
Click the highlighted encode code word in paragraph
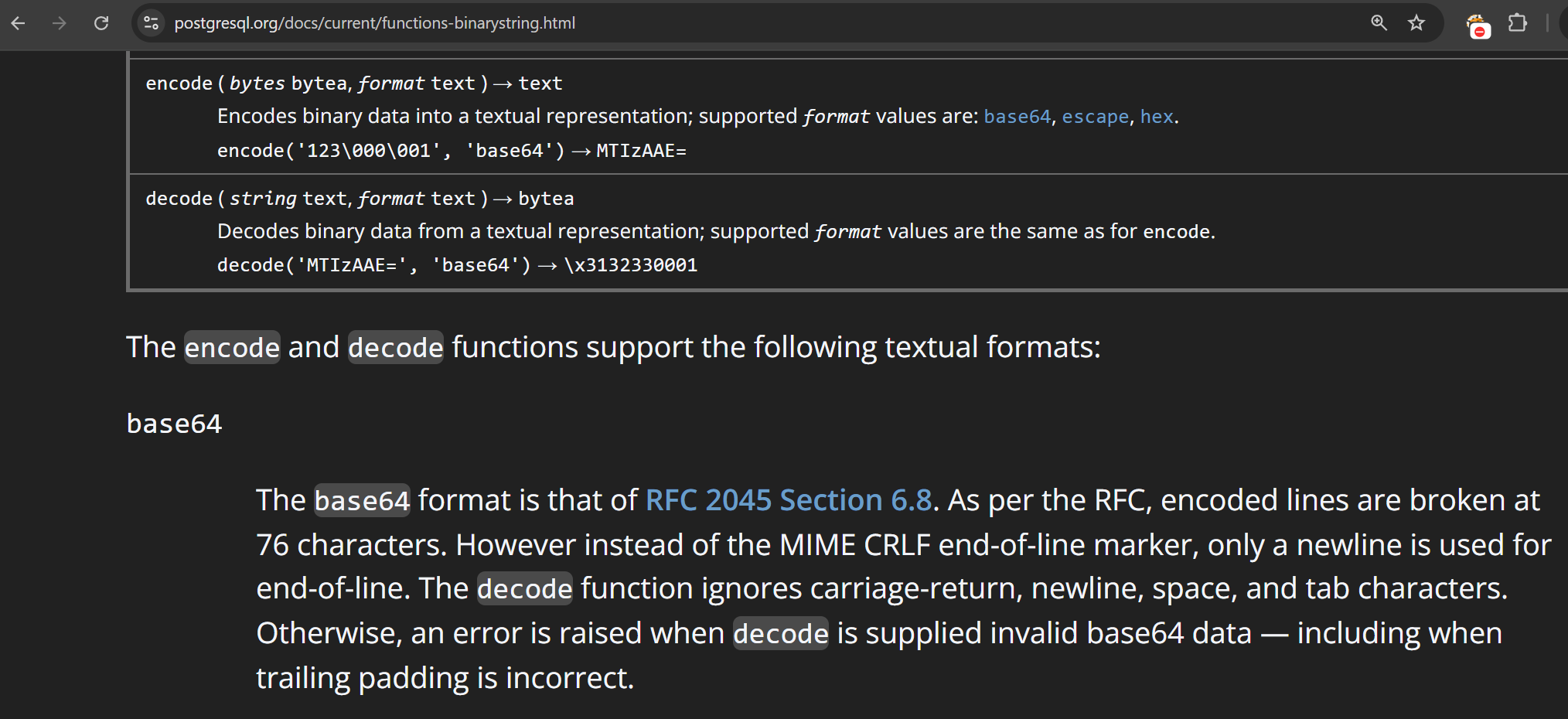tap(232, 347)
